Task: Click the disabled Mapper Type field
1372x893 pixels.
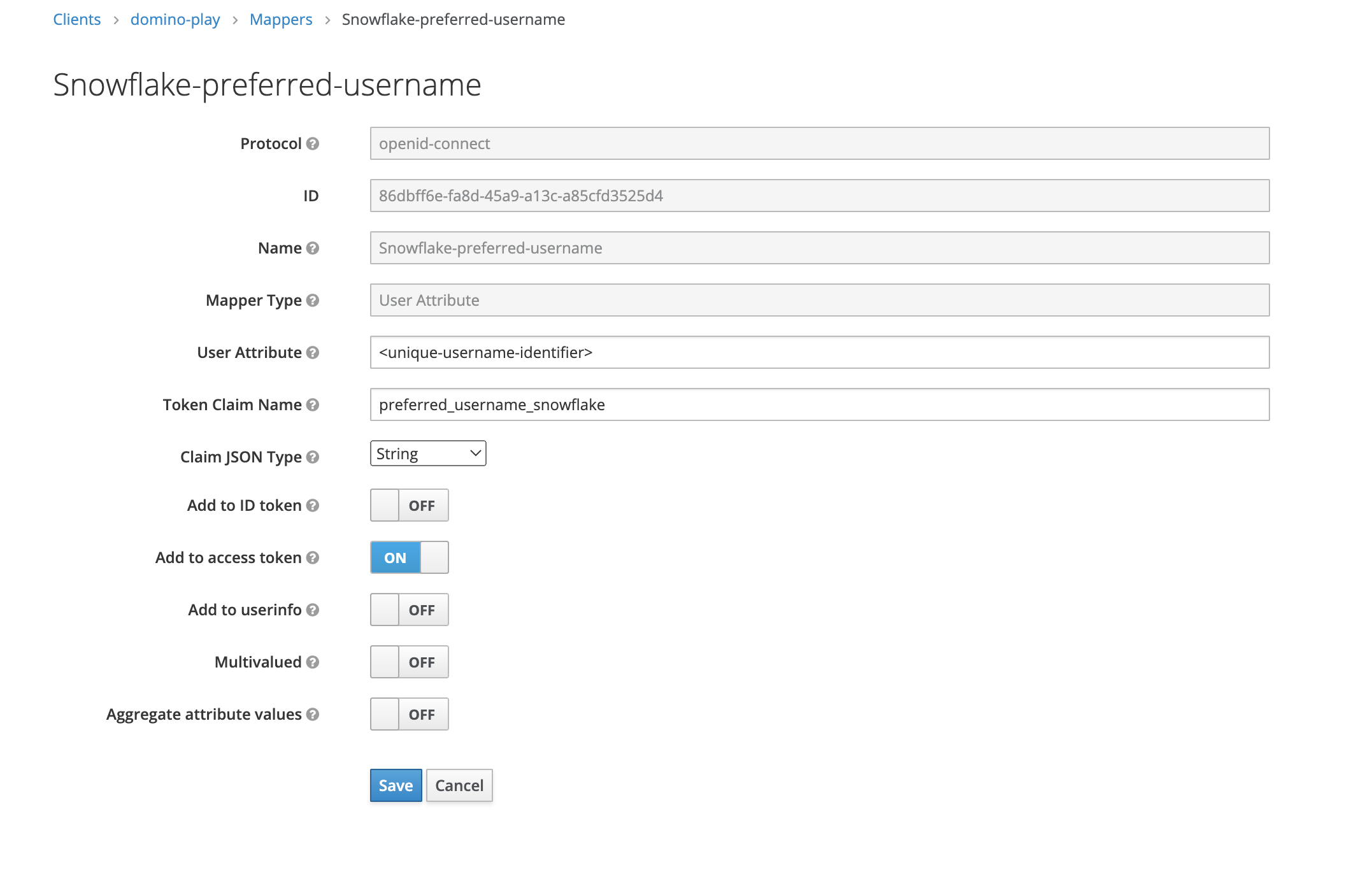Action: pyautogui.click(x=820, y=300)
